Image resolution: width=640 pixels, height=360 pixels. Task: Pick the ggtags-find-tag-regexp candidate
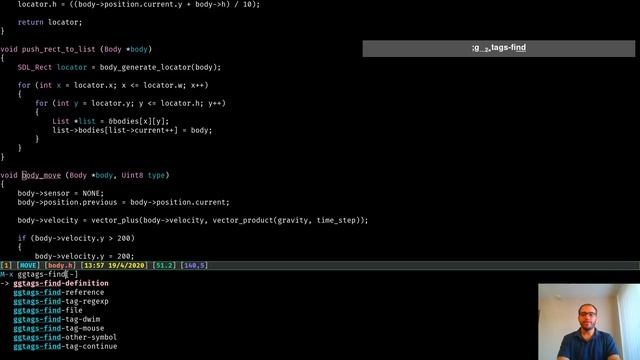click(x=61, y=301)
